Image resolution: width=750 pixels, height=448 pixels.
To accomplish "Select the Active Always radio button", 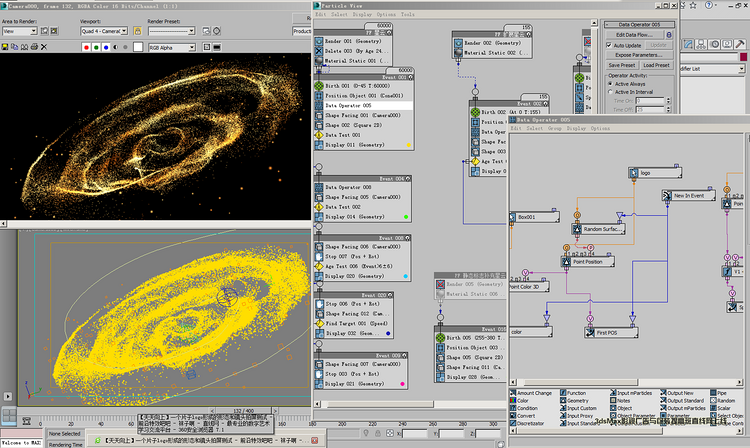I will point(610,84).
